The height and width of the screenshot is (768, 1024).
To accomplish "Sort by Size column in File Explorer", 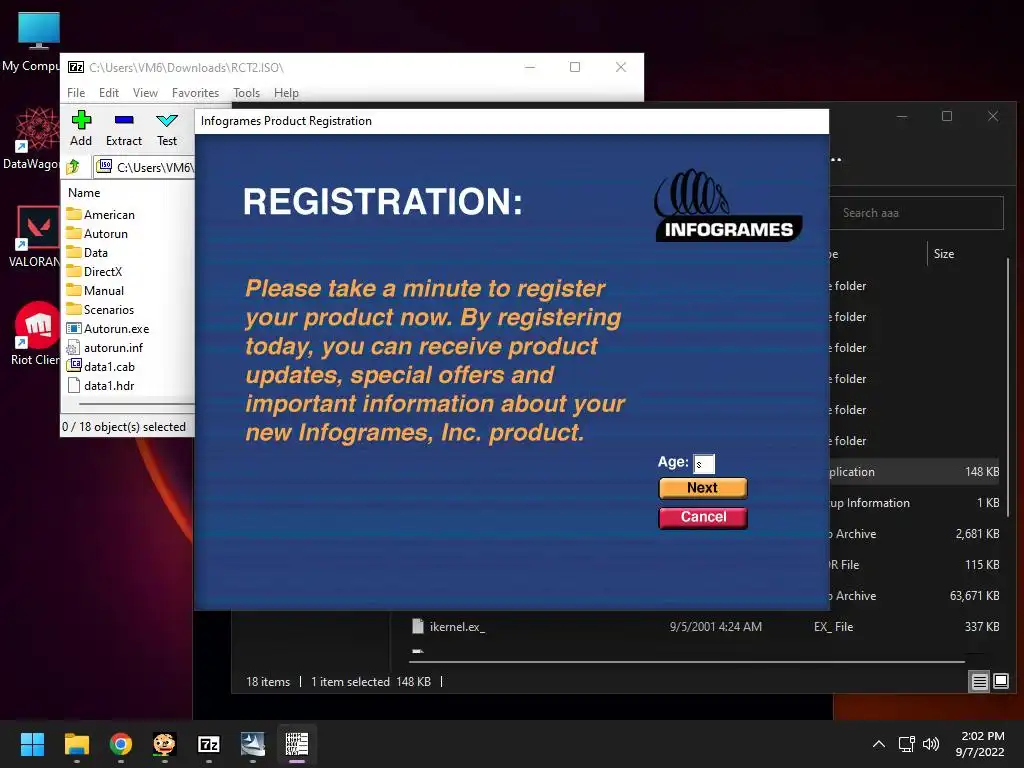I will click(944, 254).
